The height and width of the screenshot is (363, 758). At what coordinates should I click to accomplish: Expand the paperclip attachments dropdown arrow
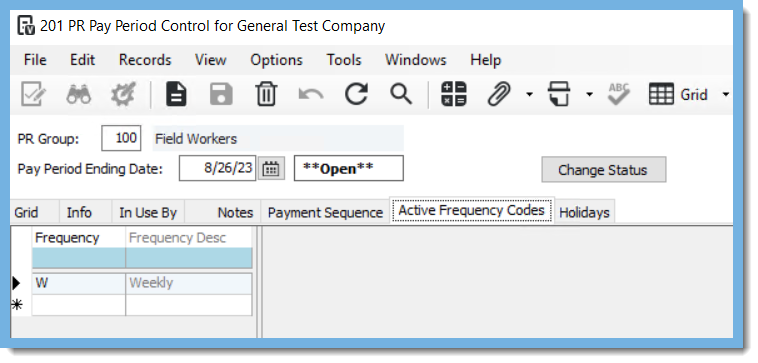[529, 94]
